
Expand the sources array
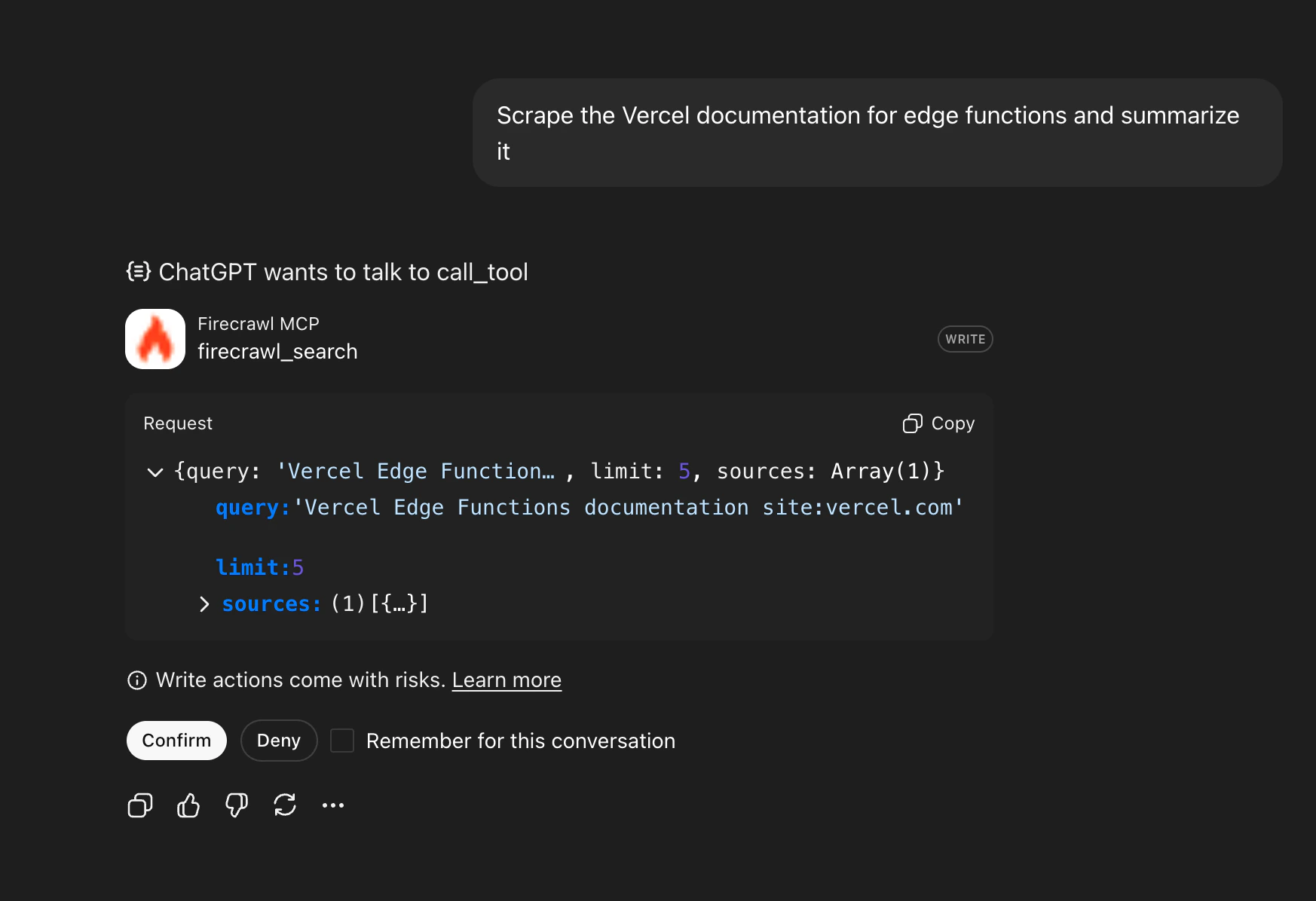(x=204, y=603)
